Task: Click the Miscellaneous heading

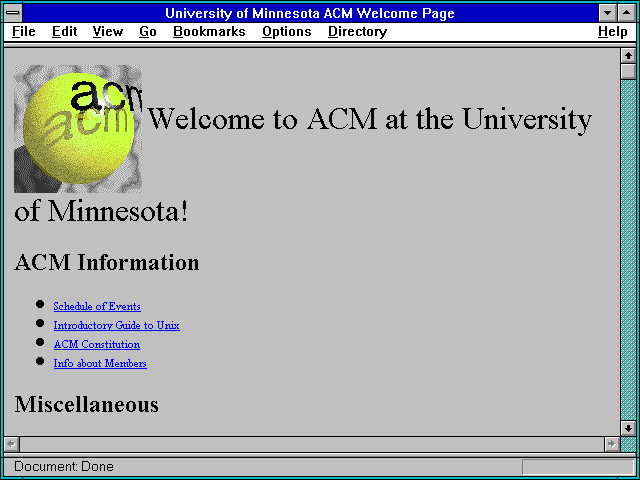Action: 87,404
